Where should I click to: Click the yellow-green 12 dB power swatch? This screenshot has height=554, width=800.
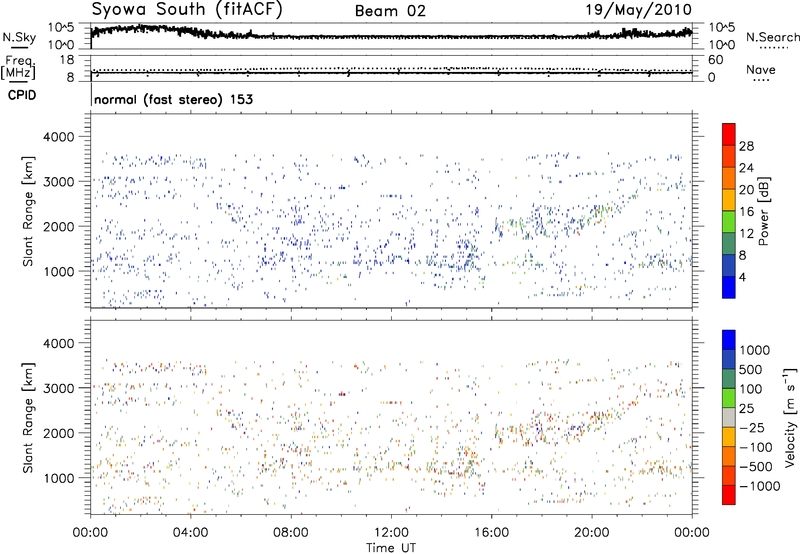pyautogui.click(x=729, y=222)
